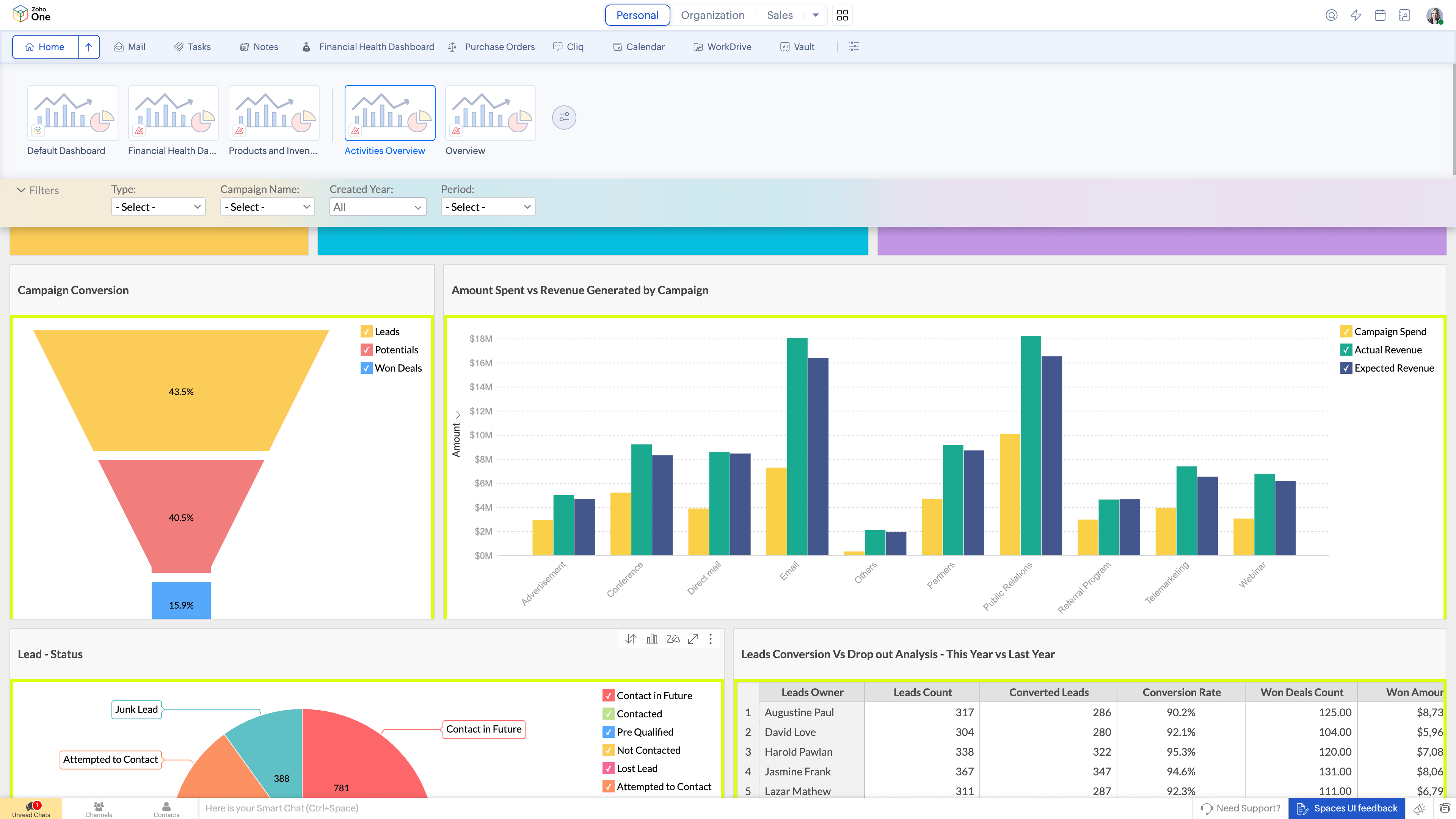This screenshot has height=819, width=1456.
Task: Open the Calendar icon near profile picture
Action: coord(1380,15)
